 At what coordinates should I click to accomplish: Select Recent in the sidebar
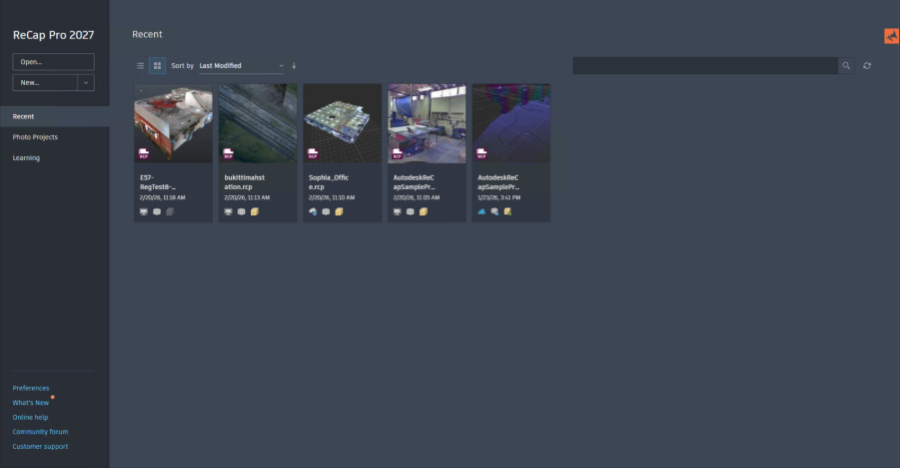pos(55,117)
